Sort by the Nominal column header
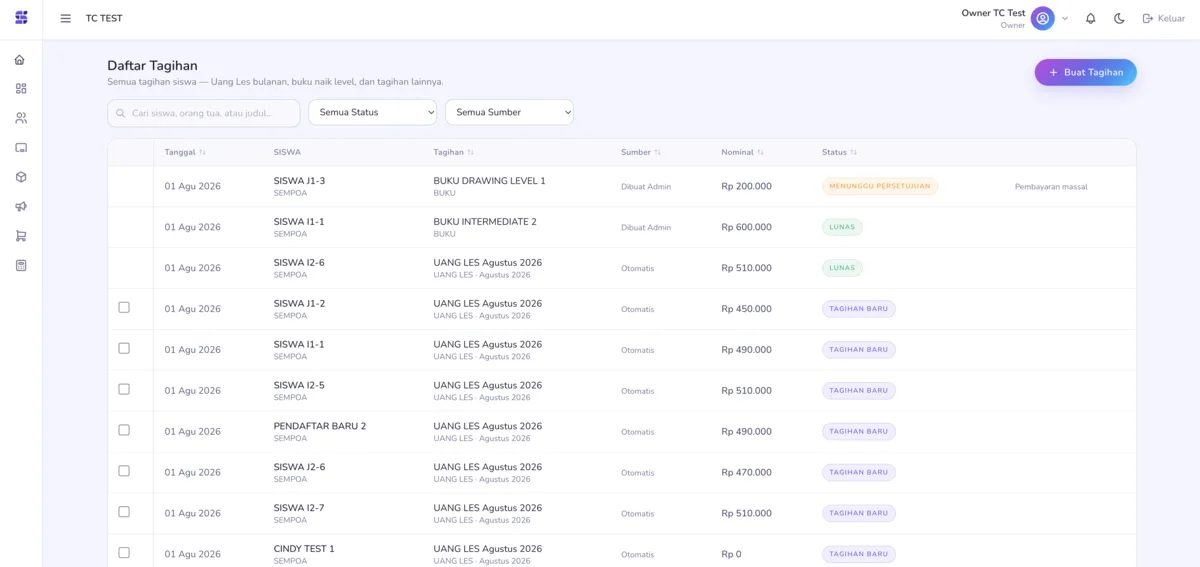 pos(743,152)
